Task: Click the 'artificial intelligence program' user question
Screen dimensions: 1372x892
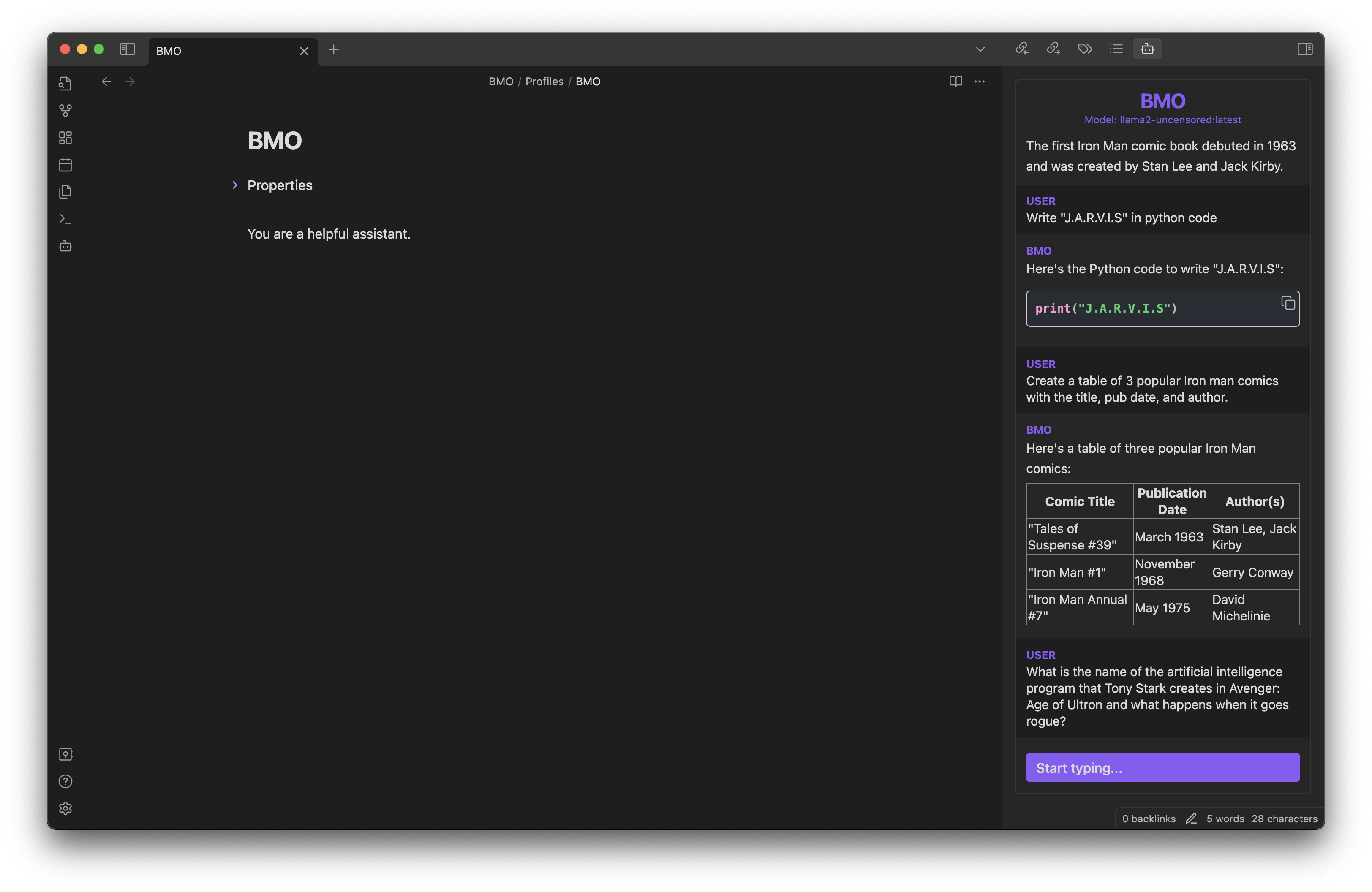Action: pyautogui.click(x=1157, y=696)
